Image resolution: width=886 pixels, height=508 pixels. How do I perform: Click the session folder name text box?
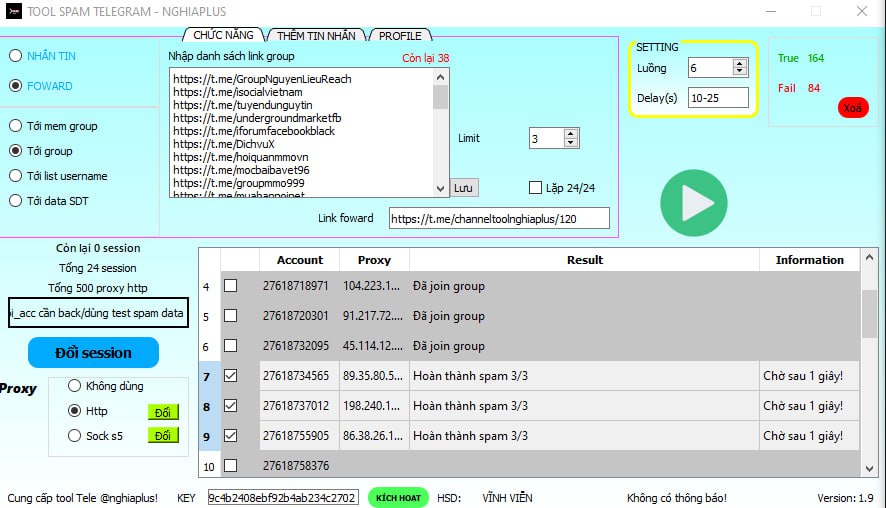98,312
